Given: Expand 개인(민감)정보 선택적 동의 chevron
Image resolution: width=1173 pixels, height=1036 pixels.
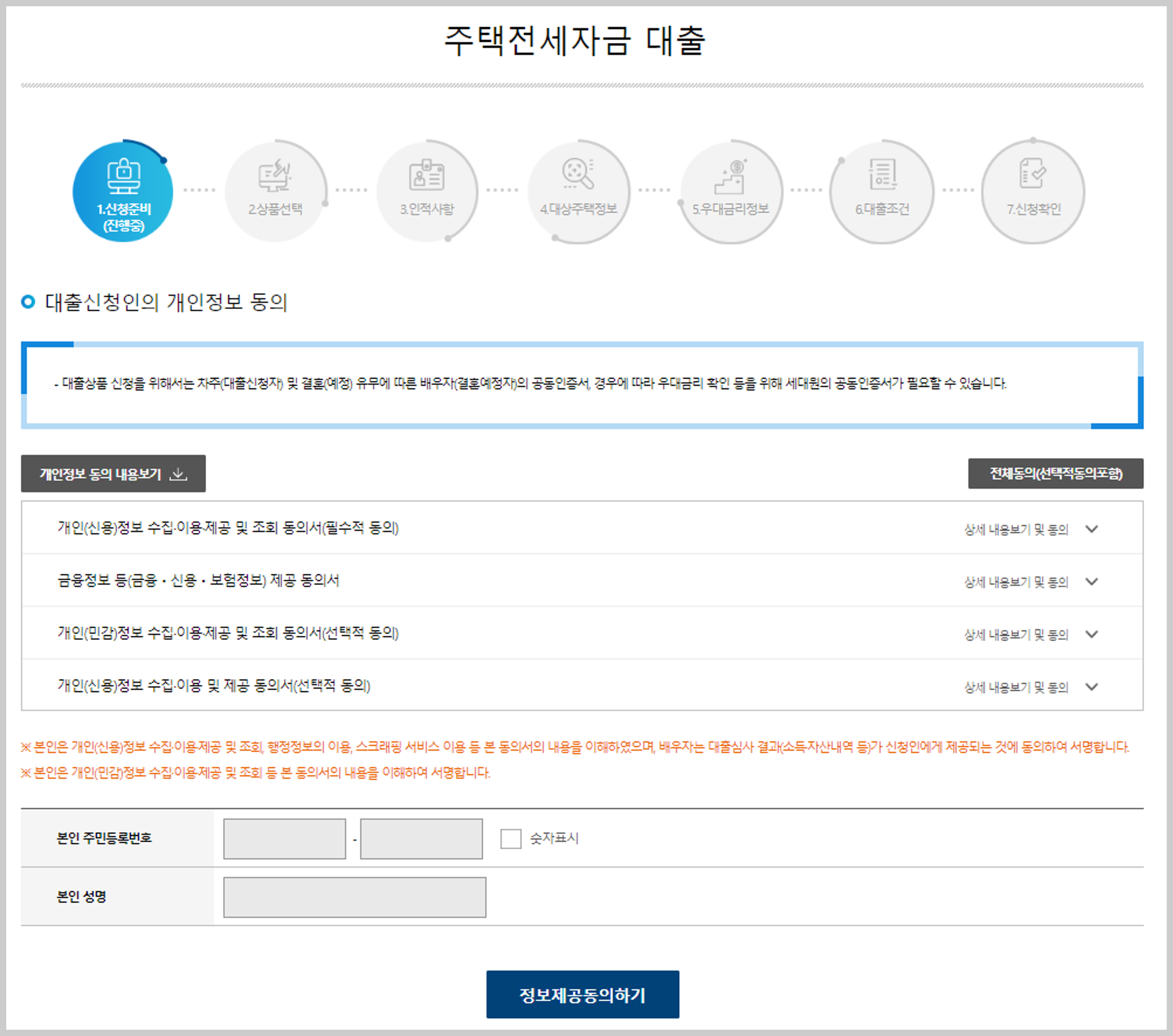Looking at the screenshot, I should pos(1091,634).
